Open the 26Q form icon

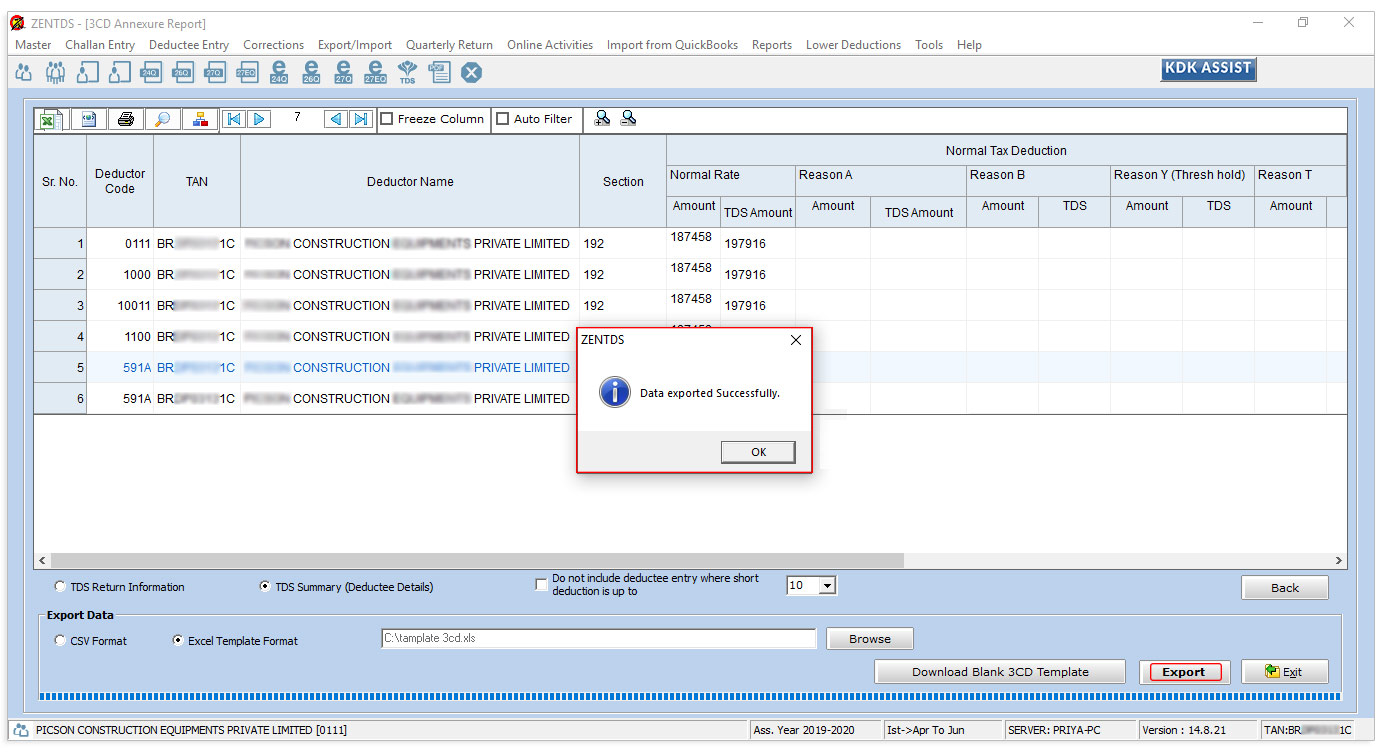[183, 72]
